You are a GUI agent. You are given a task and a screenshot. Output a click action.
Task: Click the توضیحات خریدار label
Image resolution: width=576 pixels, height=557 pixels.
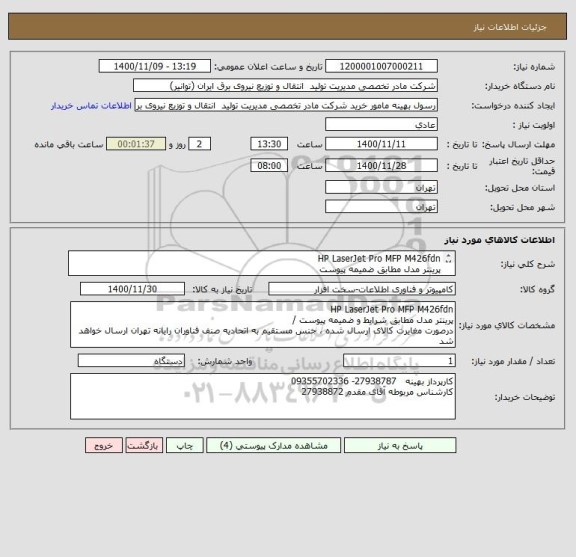click(x=525, y=398)
